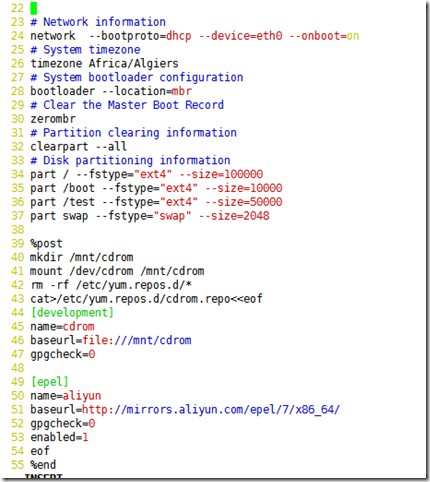This screenshot has height=482, width=430.
Task: Place cursor on 'clearpart --all'
Action: pyautogui.click(x=79, y=146)
